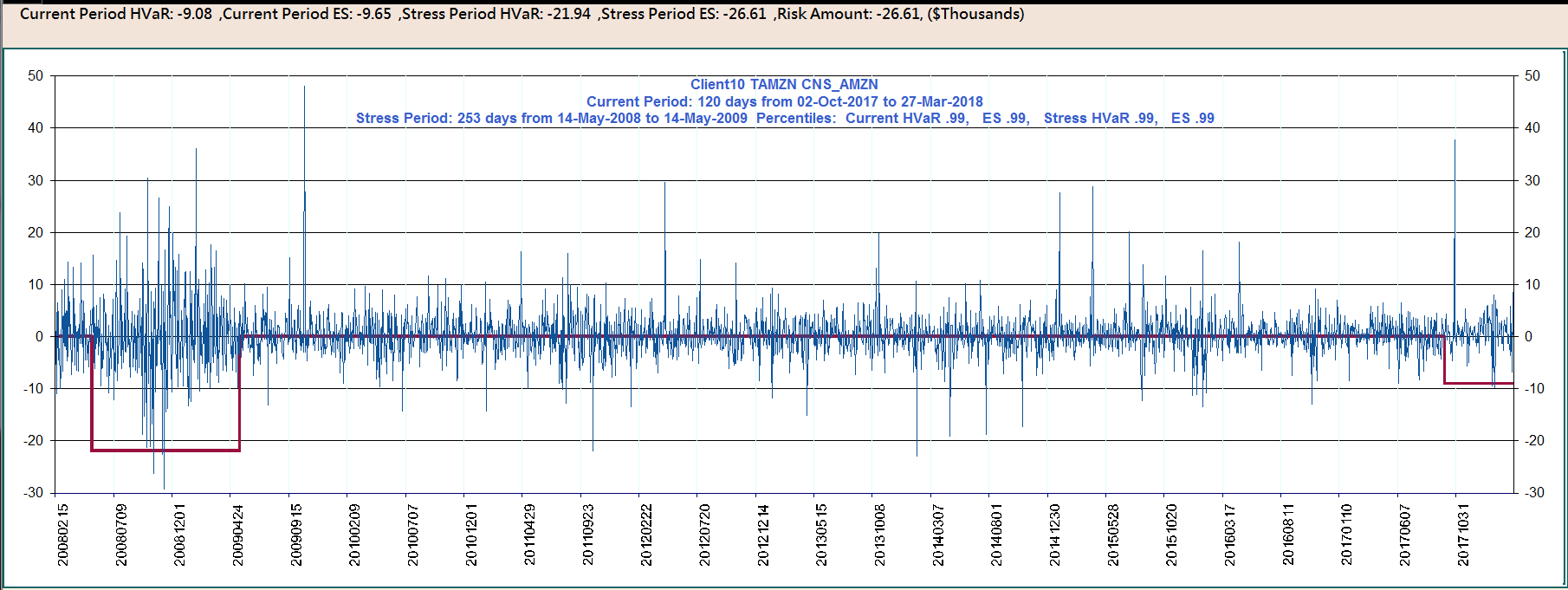Image resolution: width=1568 pixels, height=590 pixels.
Task: Click the left y-axis label 30
Action: pos(36,180)
